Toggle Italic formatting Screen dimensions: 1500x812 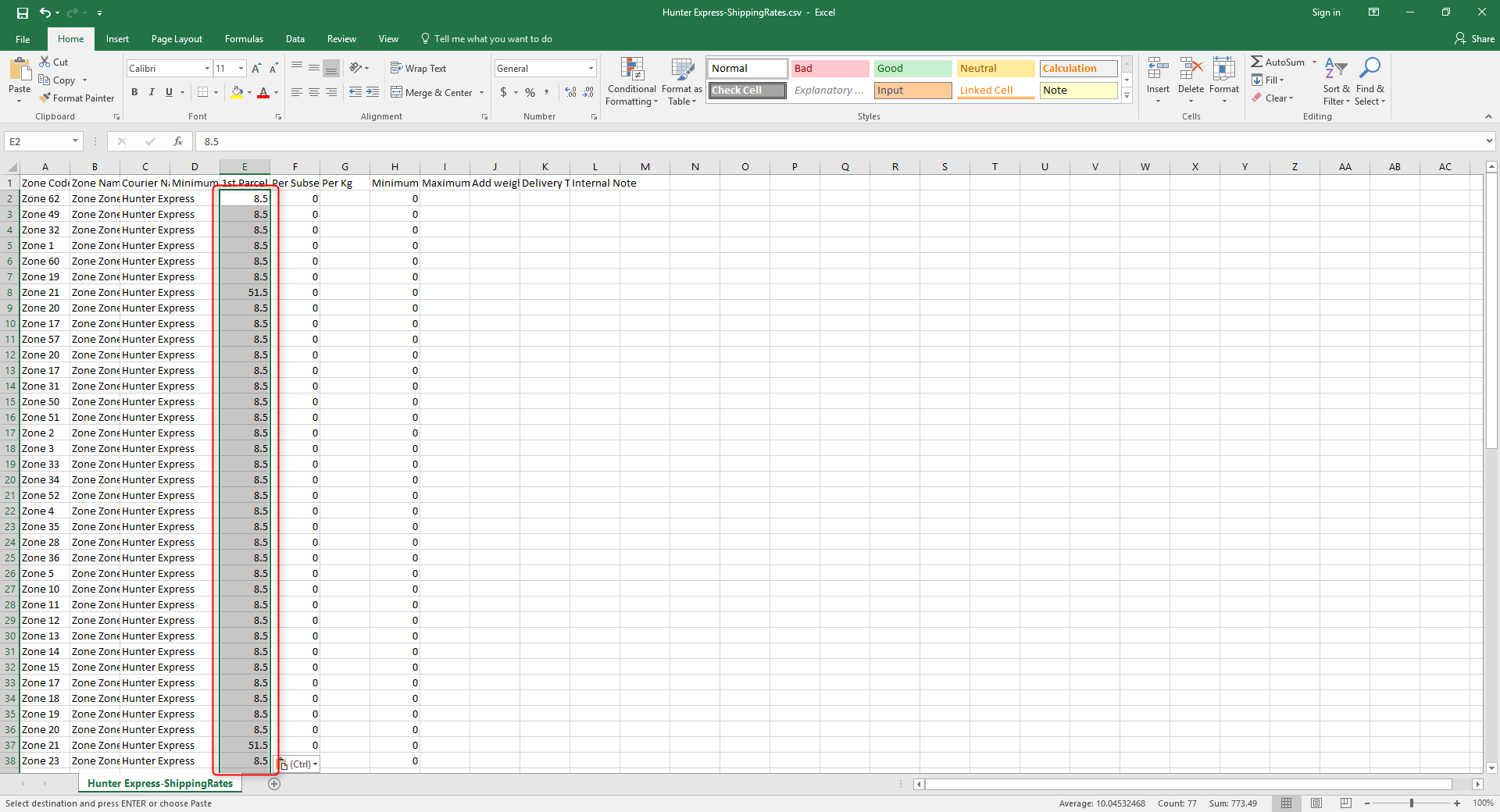click(x=152, y=92)
